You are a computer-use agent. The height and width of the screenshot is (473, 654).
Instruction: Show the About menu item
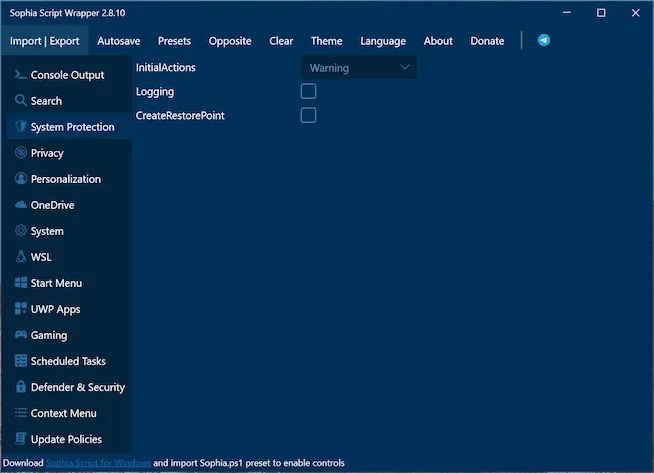point(438,41)
